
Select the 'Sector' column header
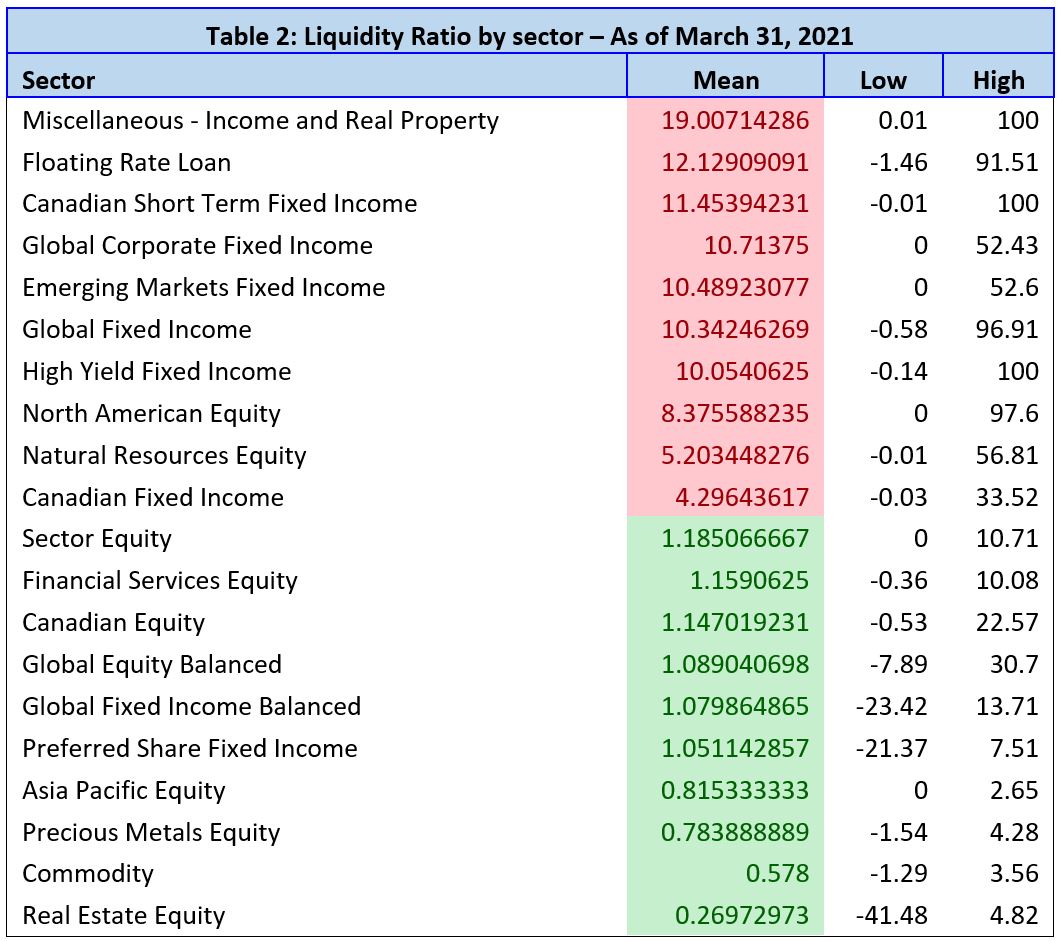coord(59,80)
